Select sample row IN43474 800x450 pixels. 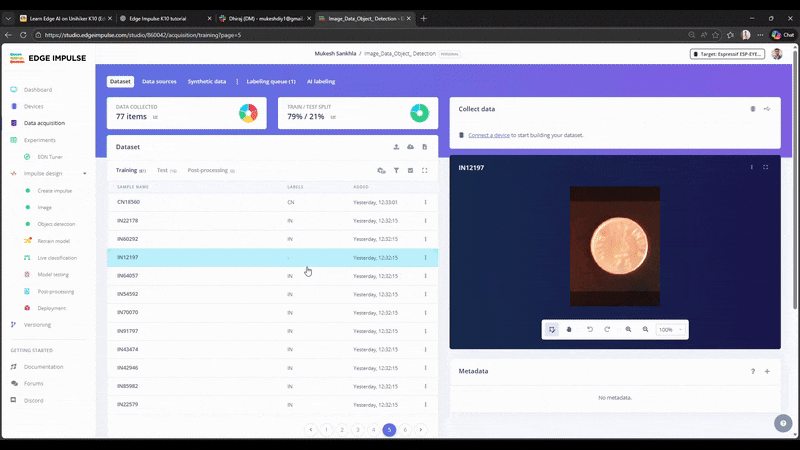(272, 349)
